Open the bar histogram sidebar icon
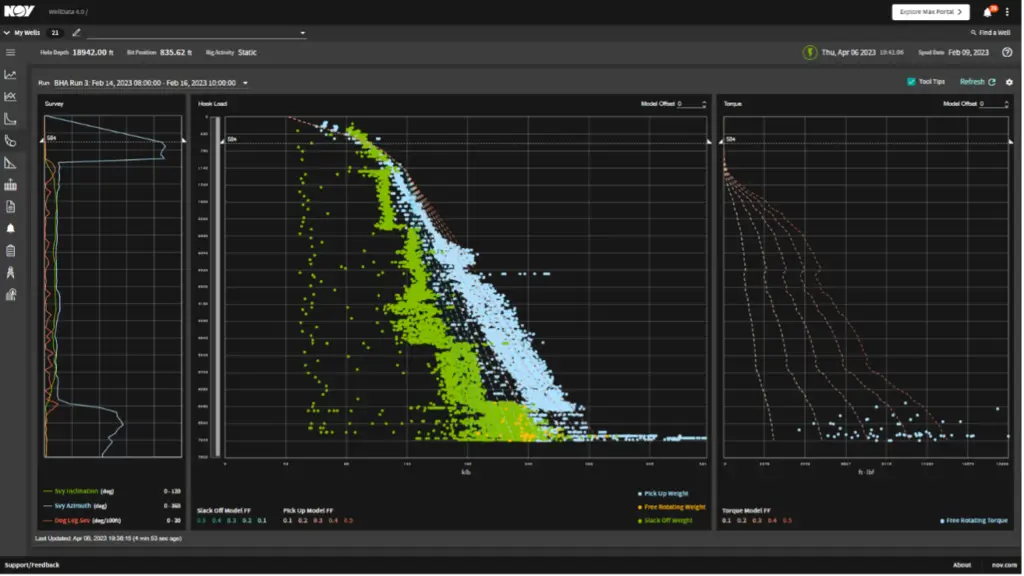 tap(10, 185)
